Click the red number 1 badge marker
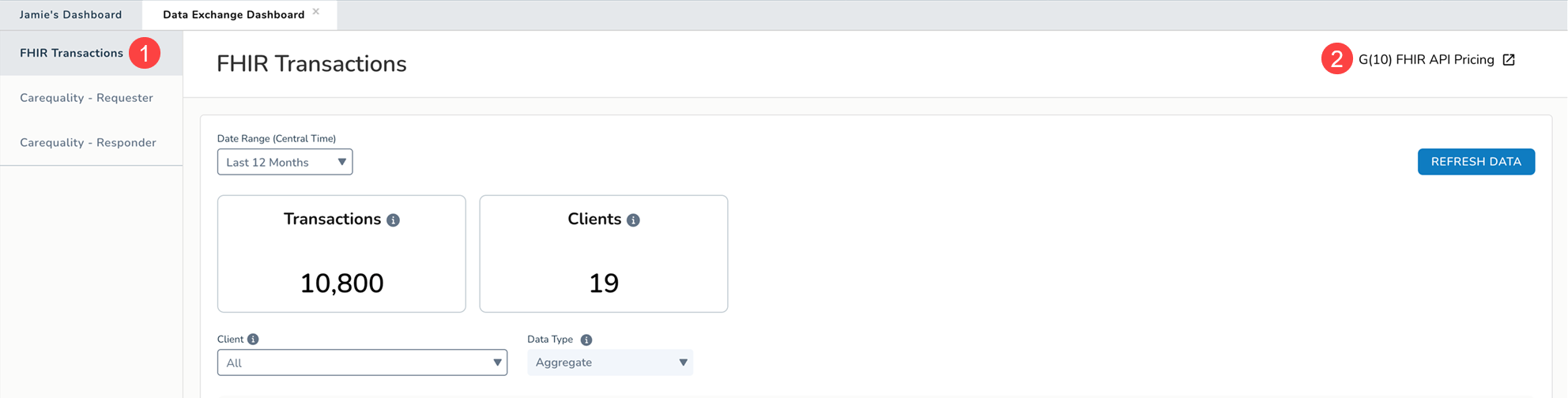Image resolution: width=1568 pixels, height=398 pixels. 145,53
